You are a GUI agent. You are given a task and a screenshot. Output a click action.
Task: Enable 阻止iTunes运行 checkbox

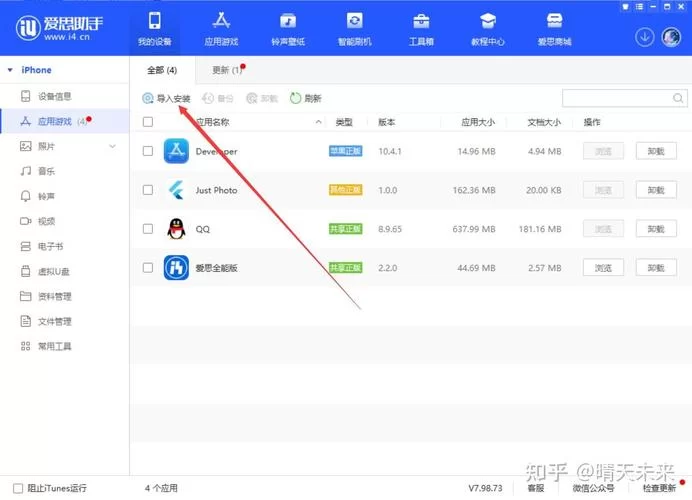point(18,488)
